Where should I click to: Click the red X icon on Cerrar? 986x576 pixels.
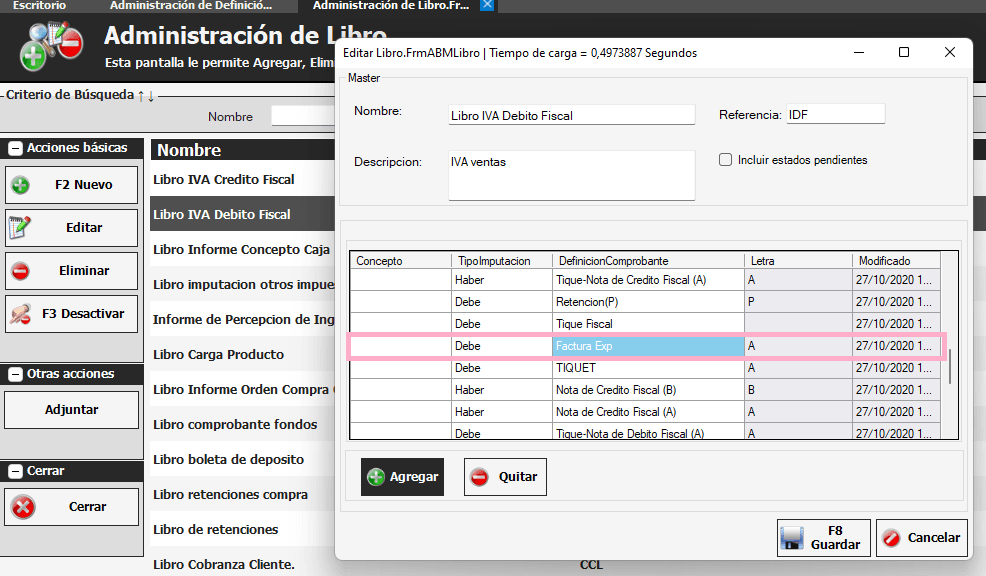23,507
